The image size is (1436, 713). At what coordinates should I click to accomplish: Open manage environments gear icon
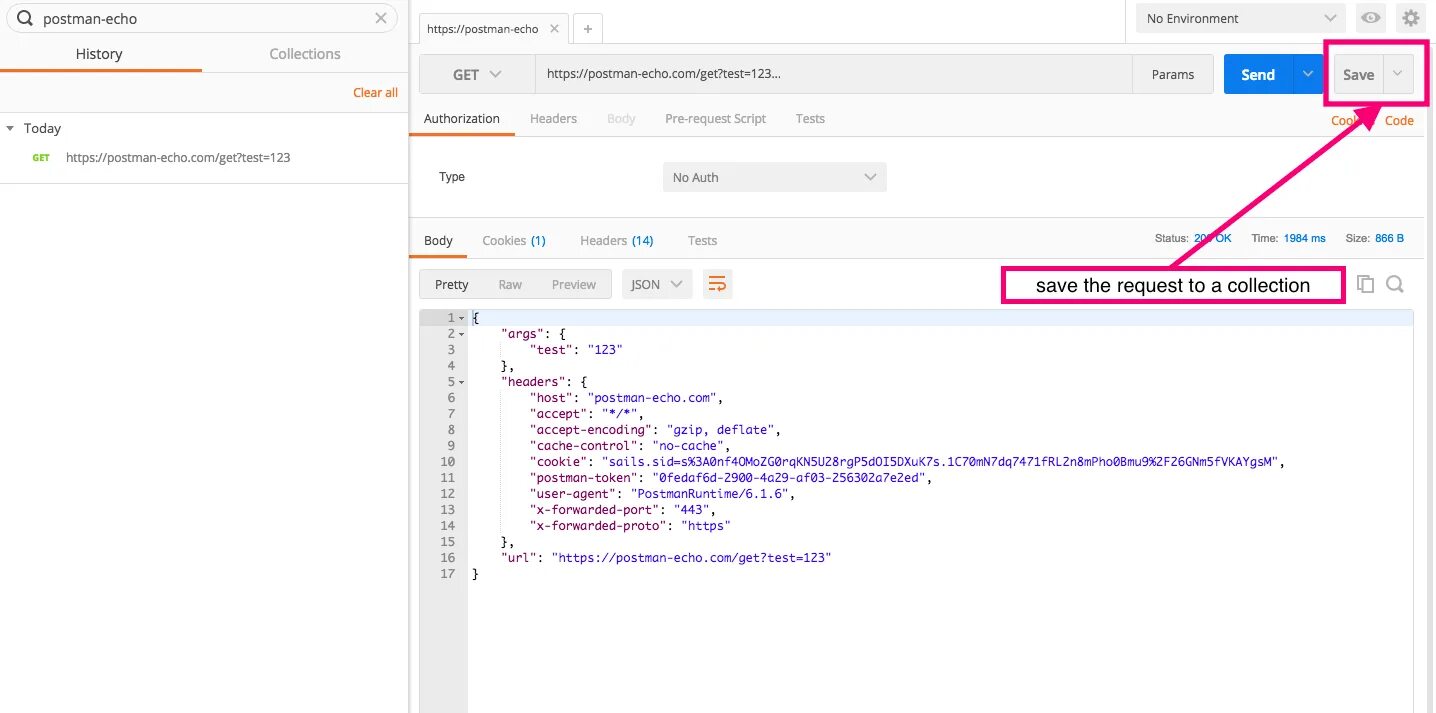1410,18
